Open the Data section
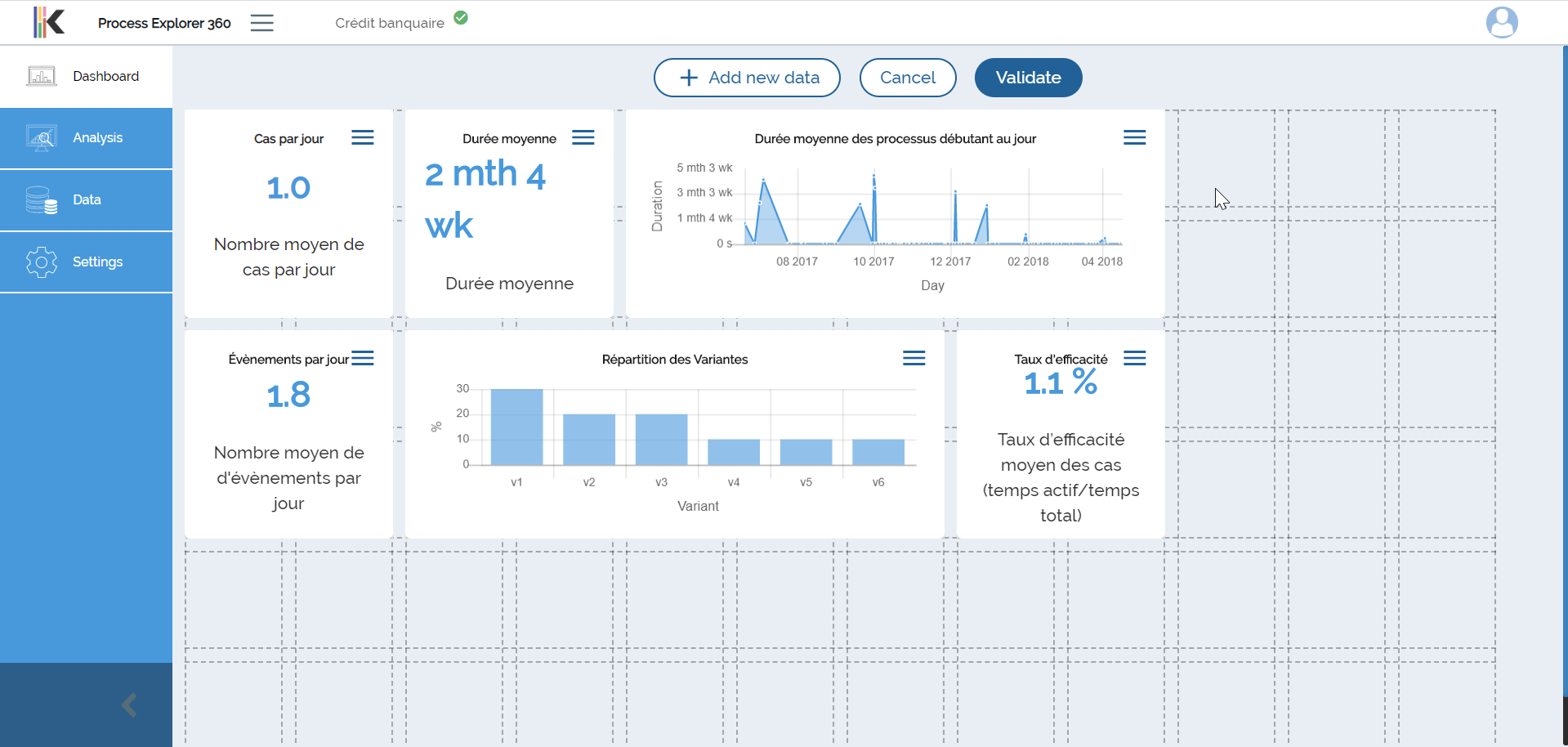1568x747 pixels. click(x=86, y=200)
